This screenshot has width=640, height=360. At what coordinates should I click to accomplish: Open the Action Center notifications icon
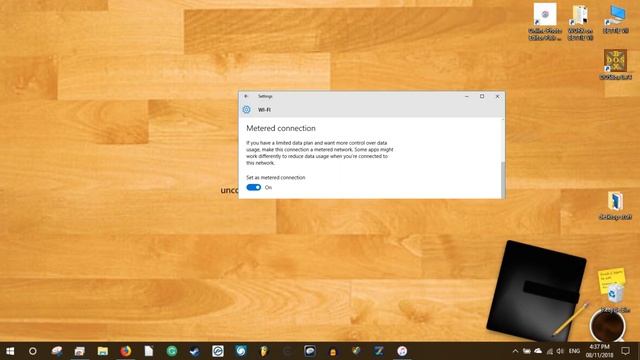click(625, 351)
